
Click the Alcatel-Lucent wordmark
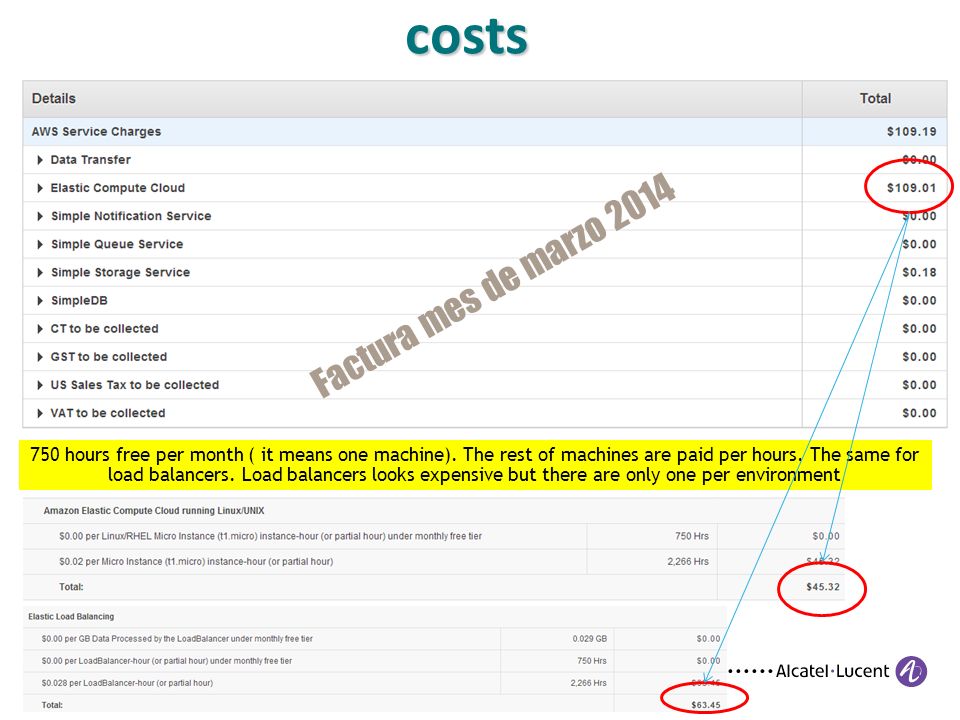pos(832,672)
